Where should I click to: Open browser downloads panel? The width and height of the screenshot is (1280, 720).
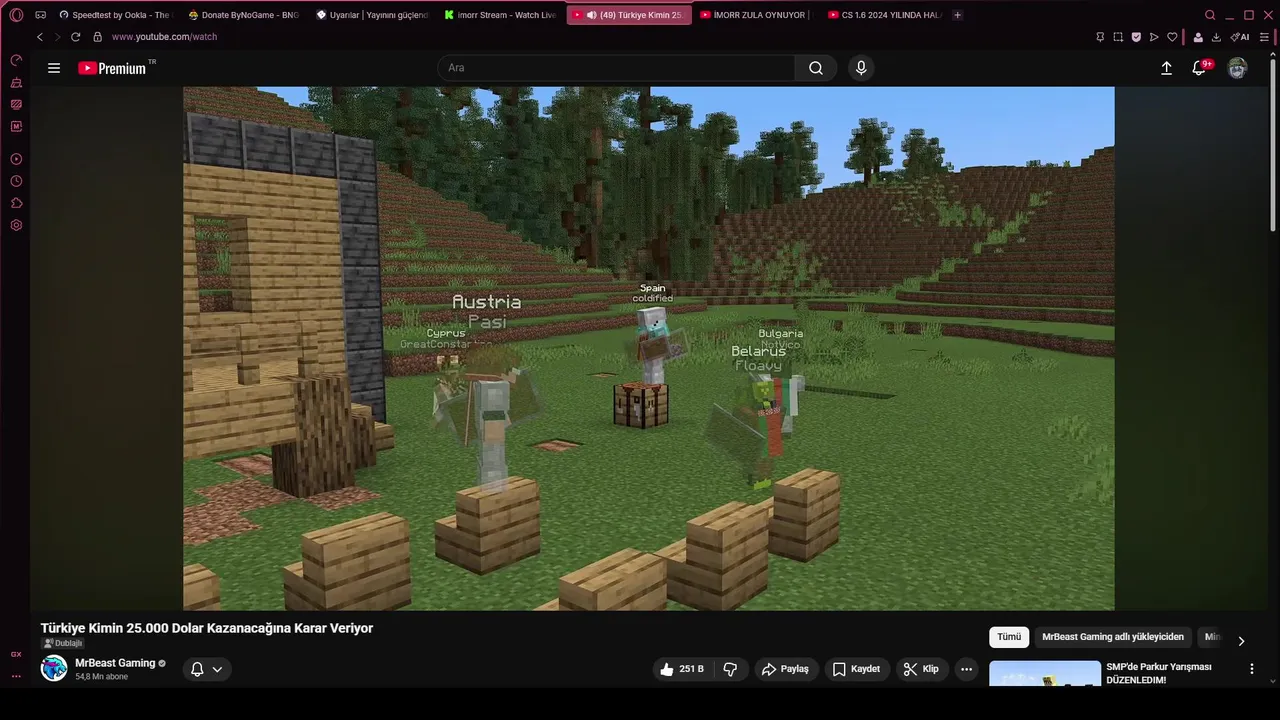click(1216, 37)
